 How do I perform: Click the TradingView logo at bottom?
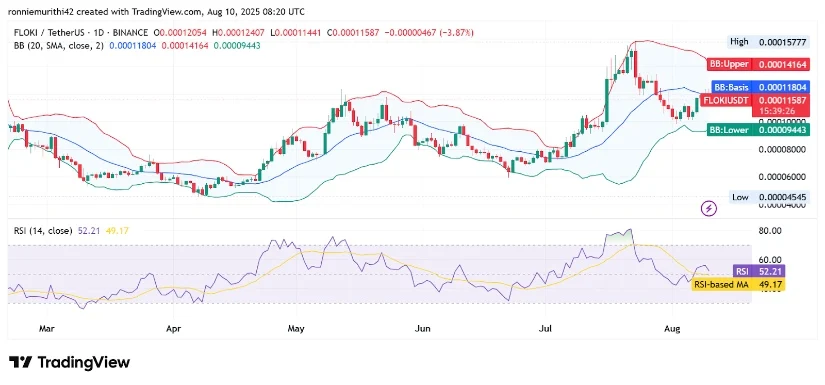point(69,362)
